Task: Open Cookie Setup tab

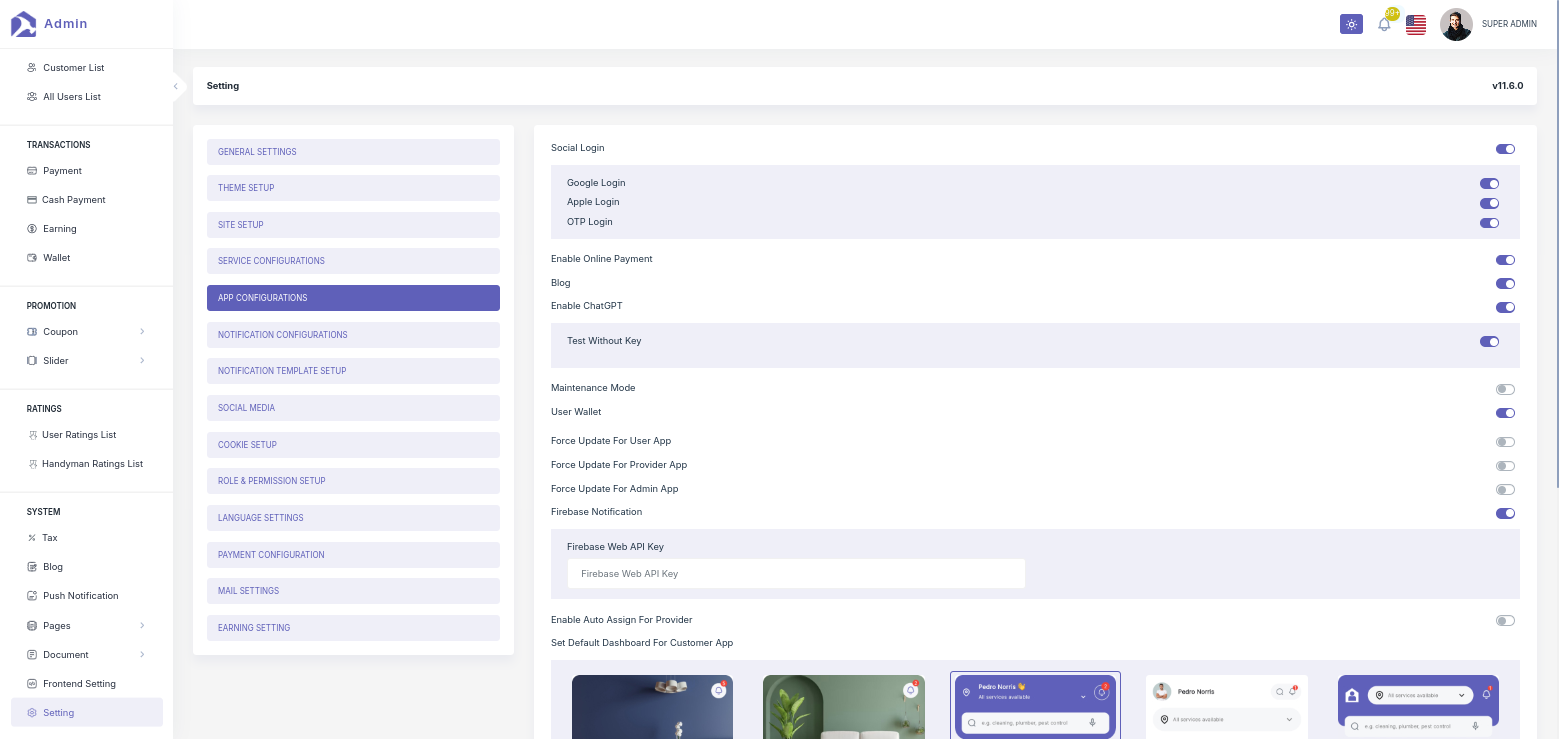Action: (x=353, y=445)
